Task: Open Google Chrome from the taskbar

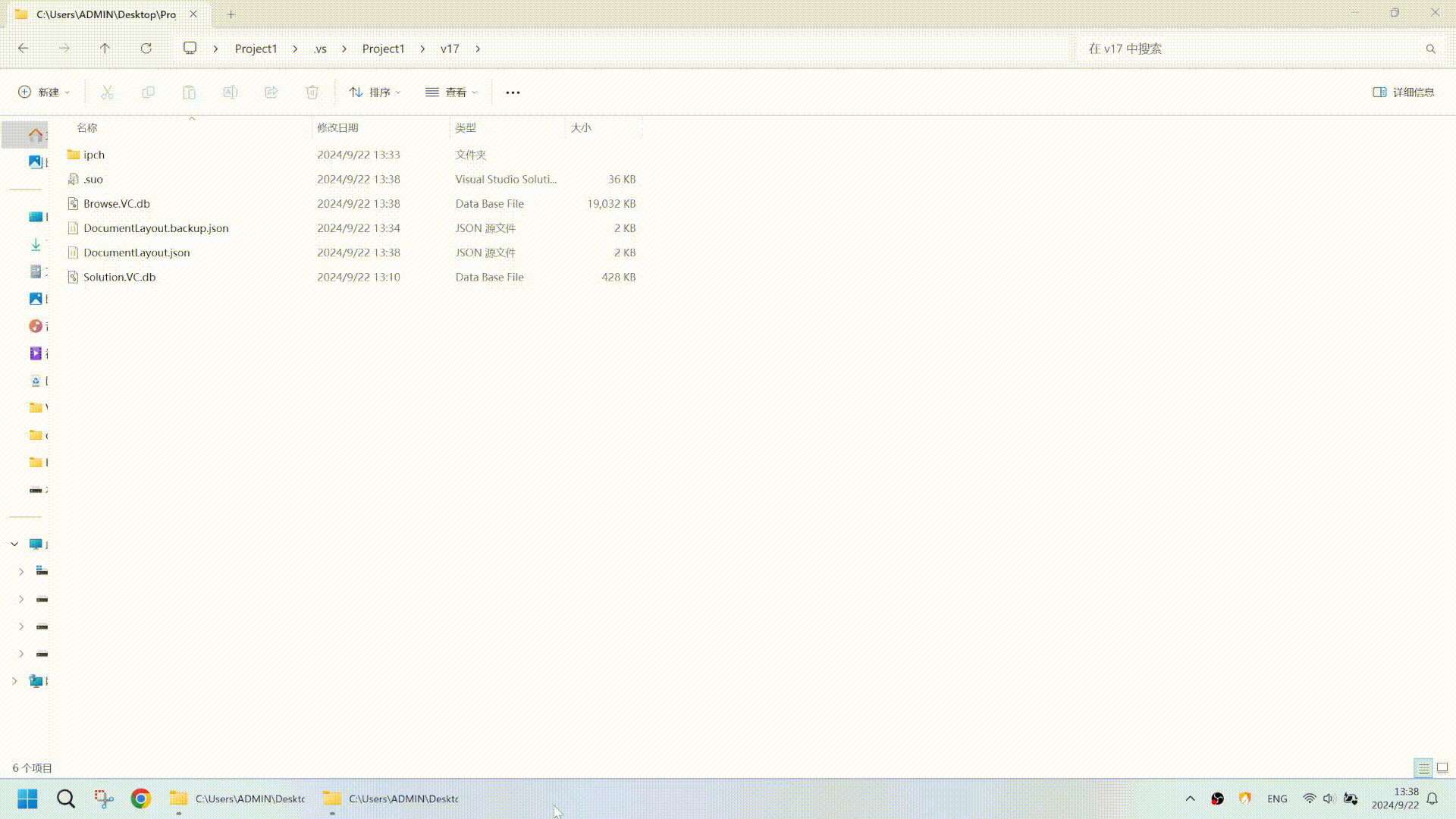Action: [140, 799]
